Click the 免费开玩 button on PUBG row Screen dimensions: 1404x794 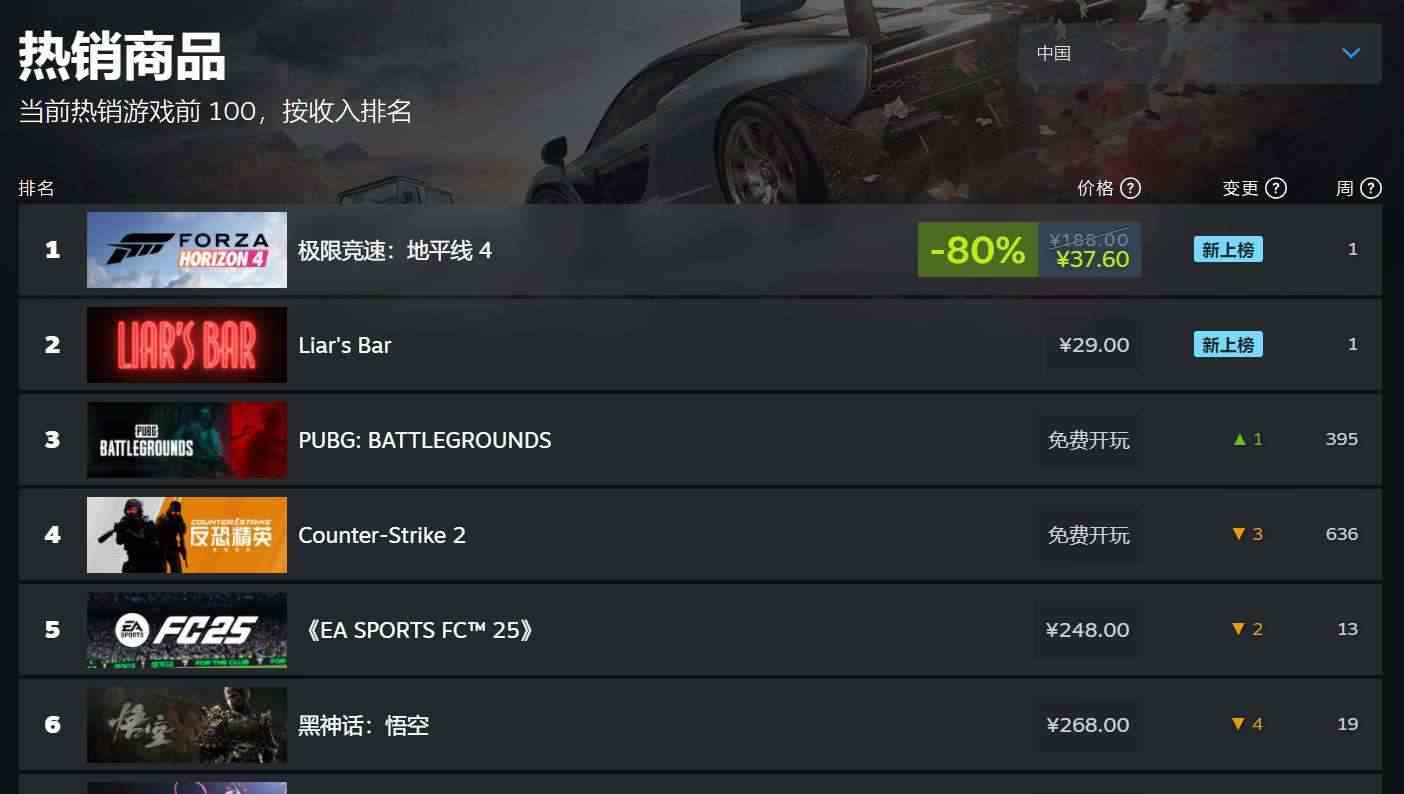click(x=1088, y=440)
